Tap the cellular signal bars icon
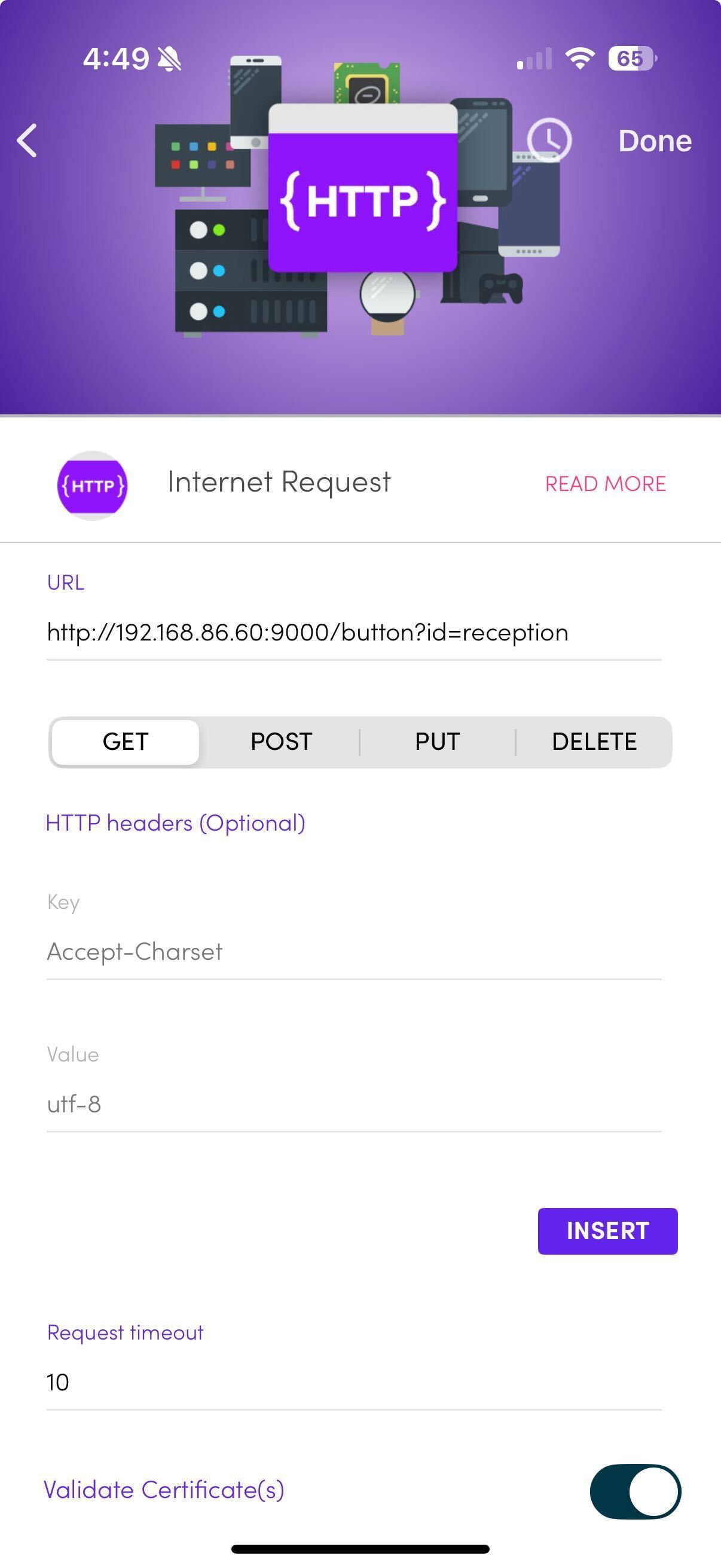Image resolution: width=721 pixels, height=1568 pixels. click(534, 59)
